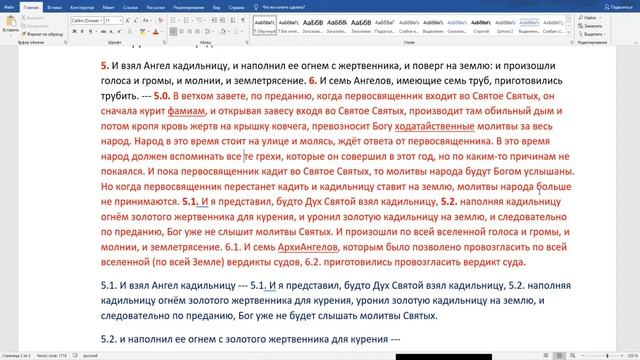Screen dimensions: 640x360
Task: Click the subscript button
Action: point(111,31)
